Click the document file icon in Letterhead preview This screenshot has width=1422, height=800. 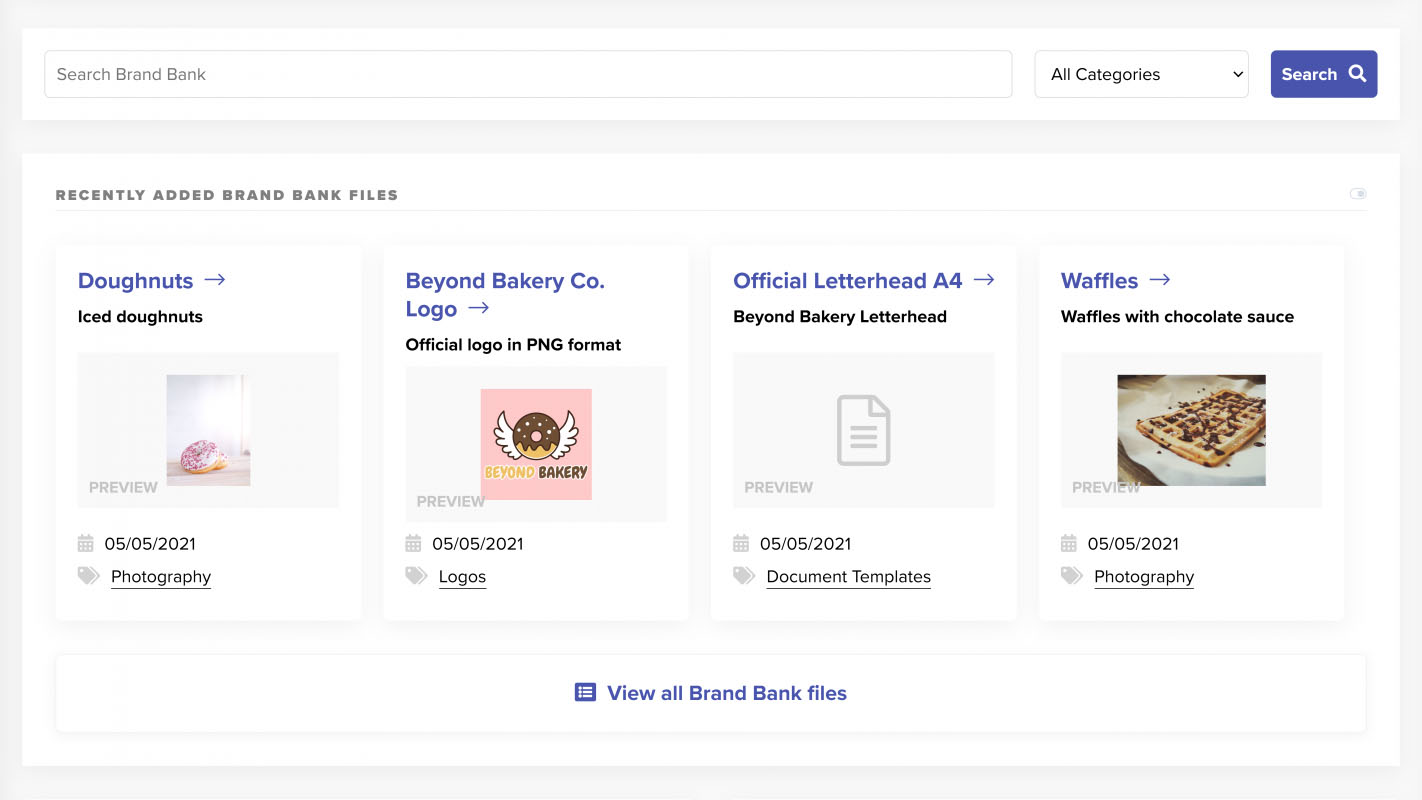pos(863,430)
